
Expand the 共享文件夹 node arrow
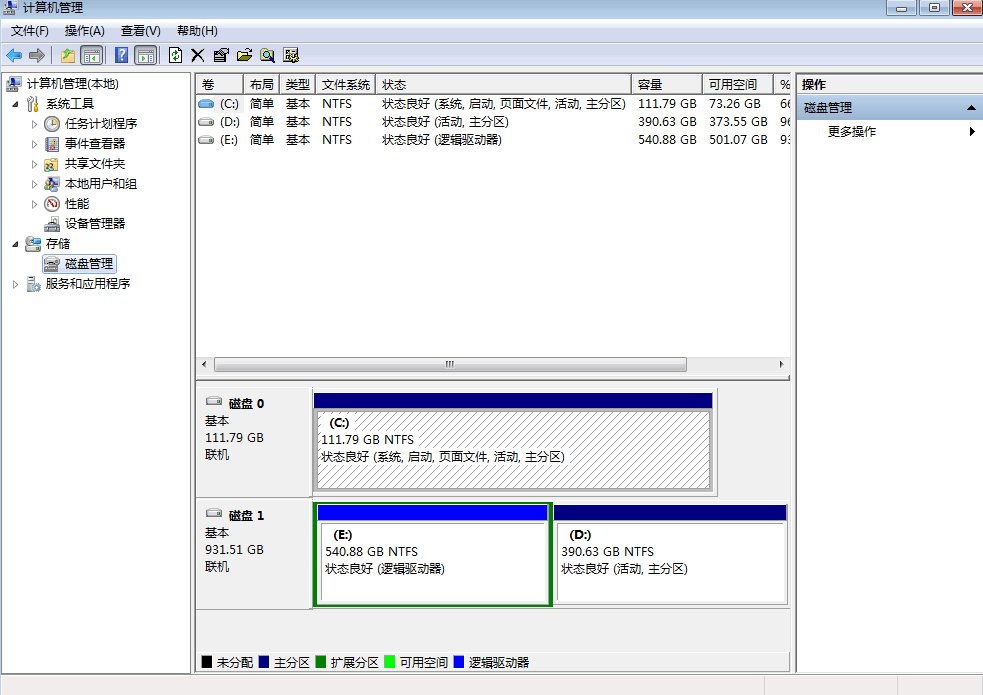tap(34, 164)
